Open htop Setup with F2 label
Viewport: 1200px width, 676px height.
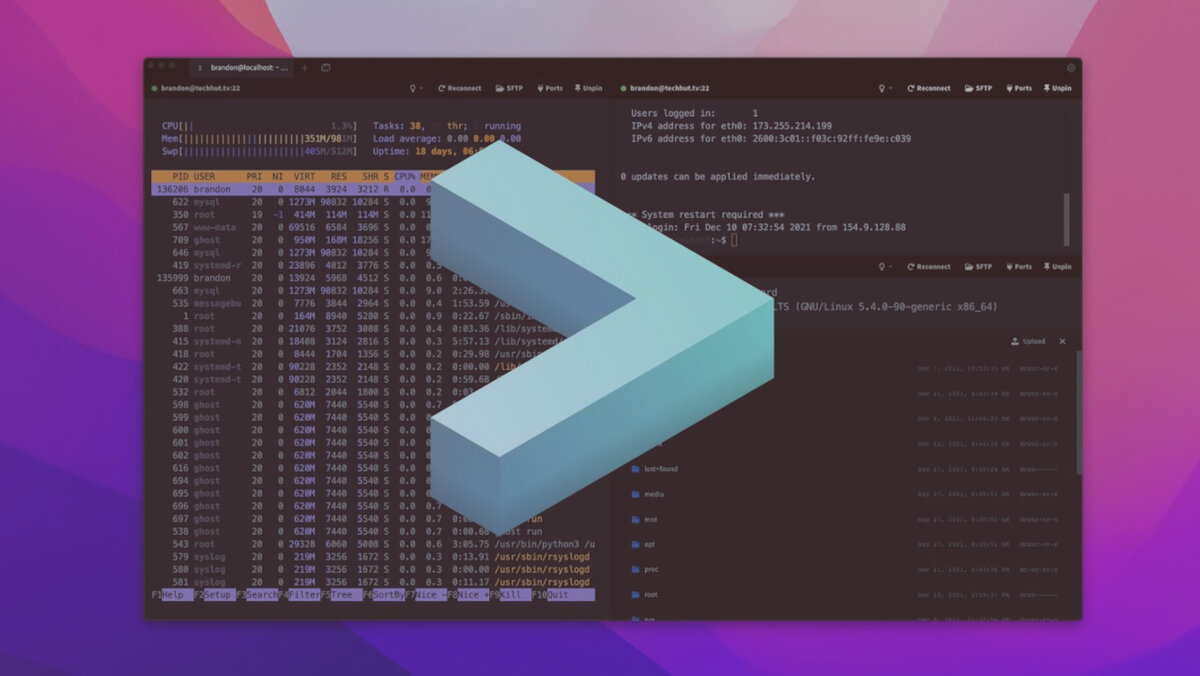click(x=213, y=594)
